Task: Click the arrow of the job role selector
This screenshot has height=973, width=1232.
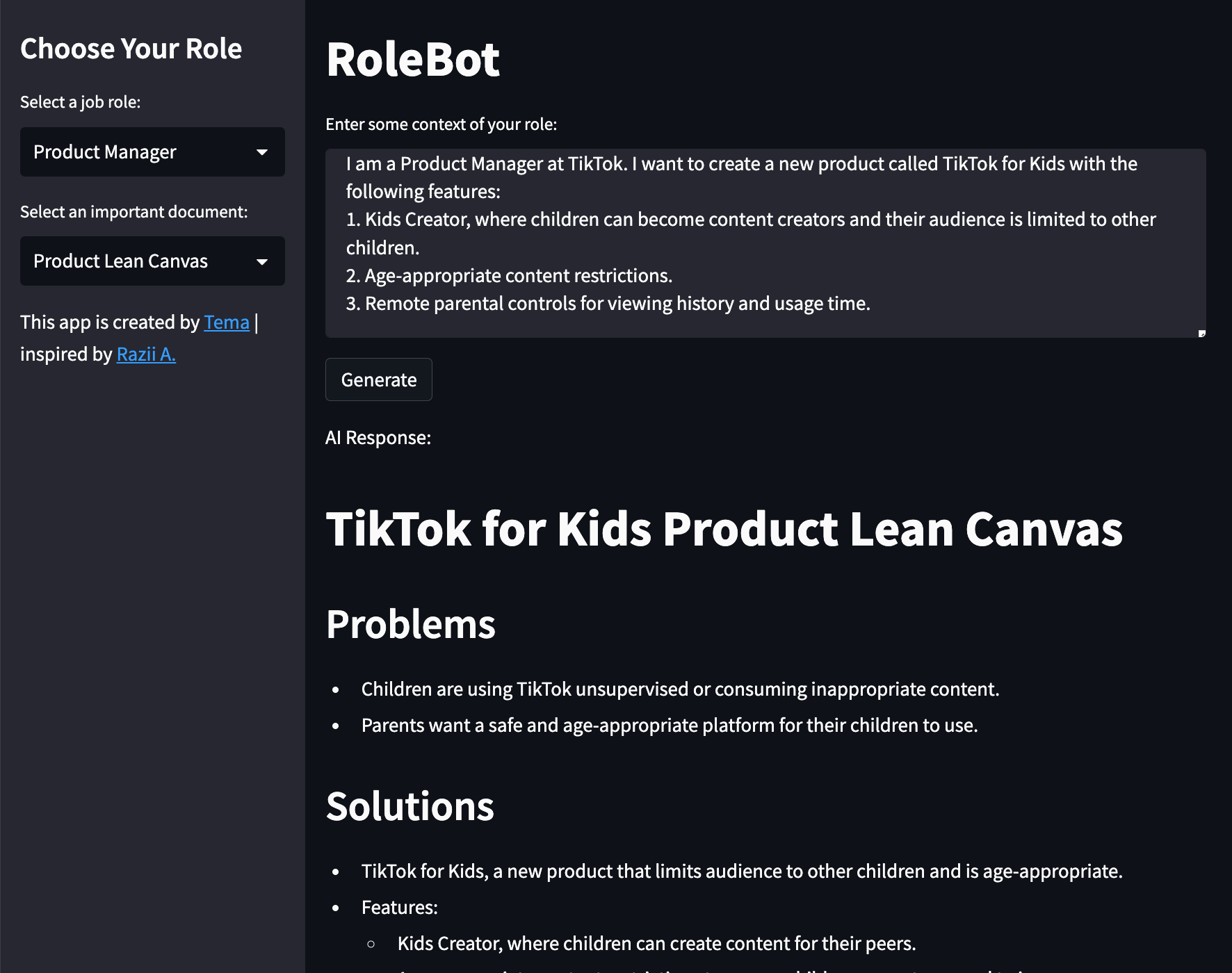Action: (262, 152)
